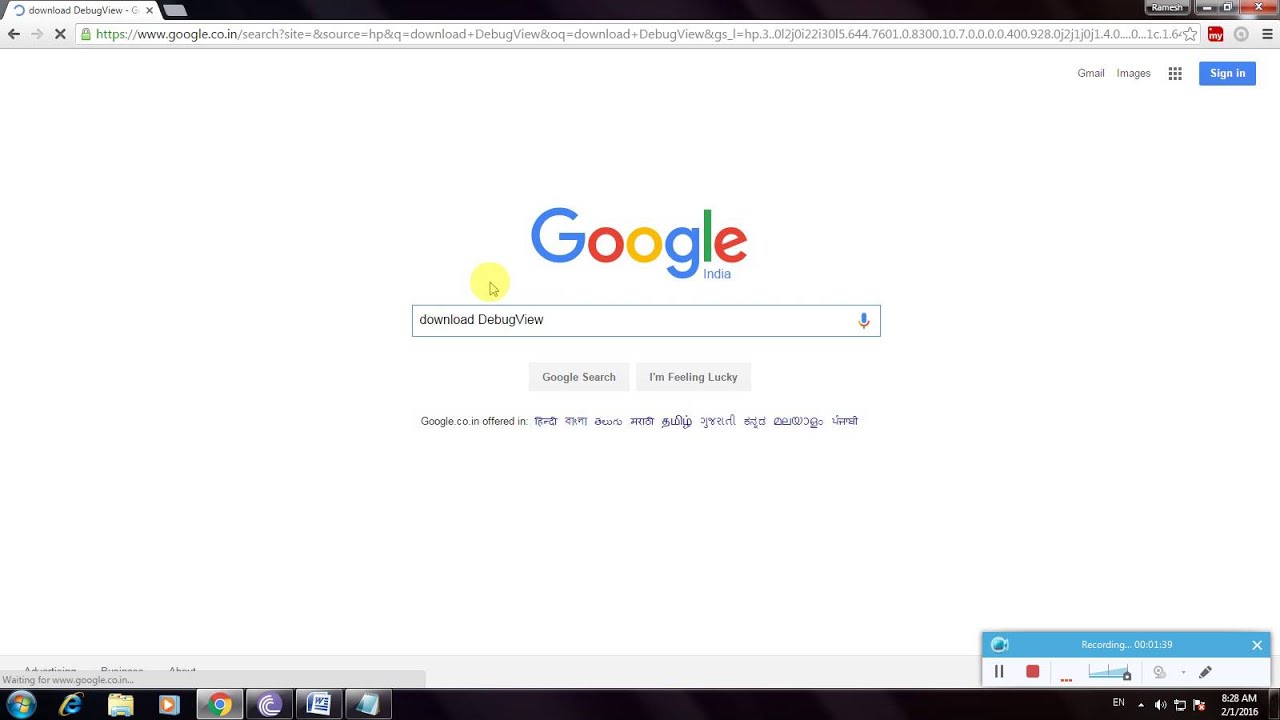Open the purple swirl taskbar app
The height and width of the screenshot is (720, 1280).
pyautogui.click(x=269, y=705)
